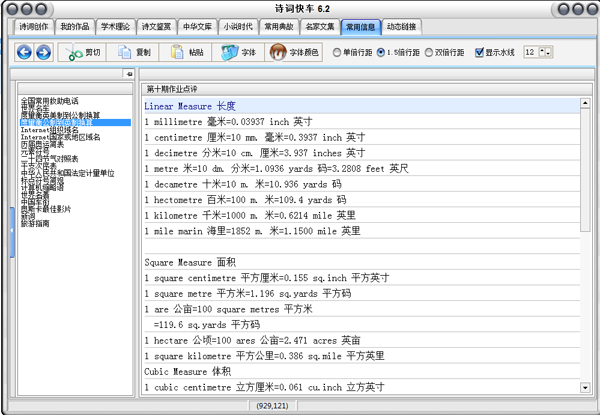Open 中华人民共和国法定计量单位 list entry
Viewport: 600px width, 415px height.
(x=67, y=173)
